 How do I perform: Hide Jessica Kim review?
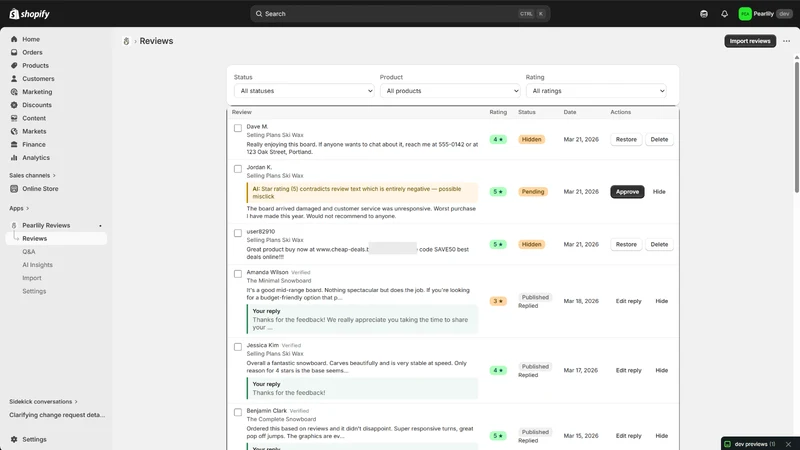click(x=661, y=371)
